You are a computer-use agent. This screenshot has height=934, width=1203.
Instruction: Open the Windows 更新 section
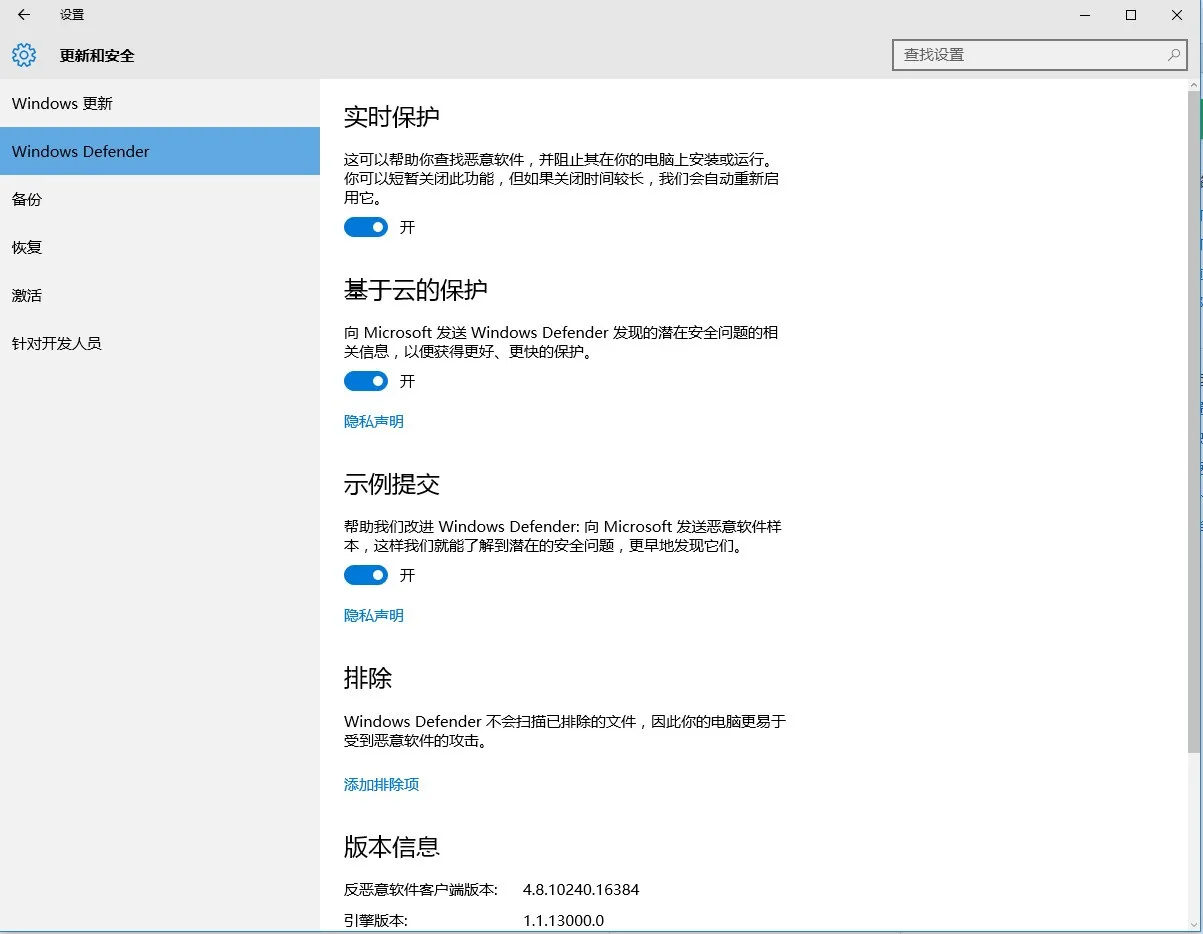[x=63, y=103]
